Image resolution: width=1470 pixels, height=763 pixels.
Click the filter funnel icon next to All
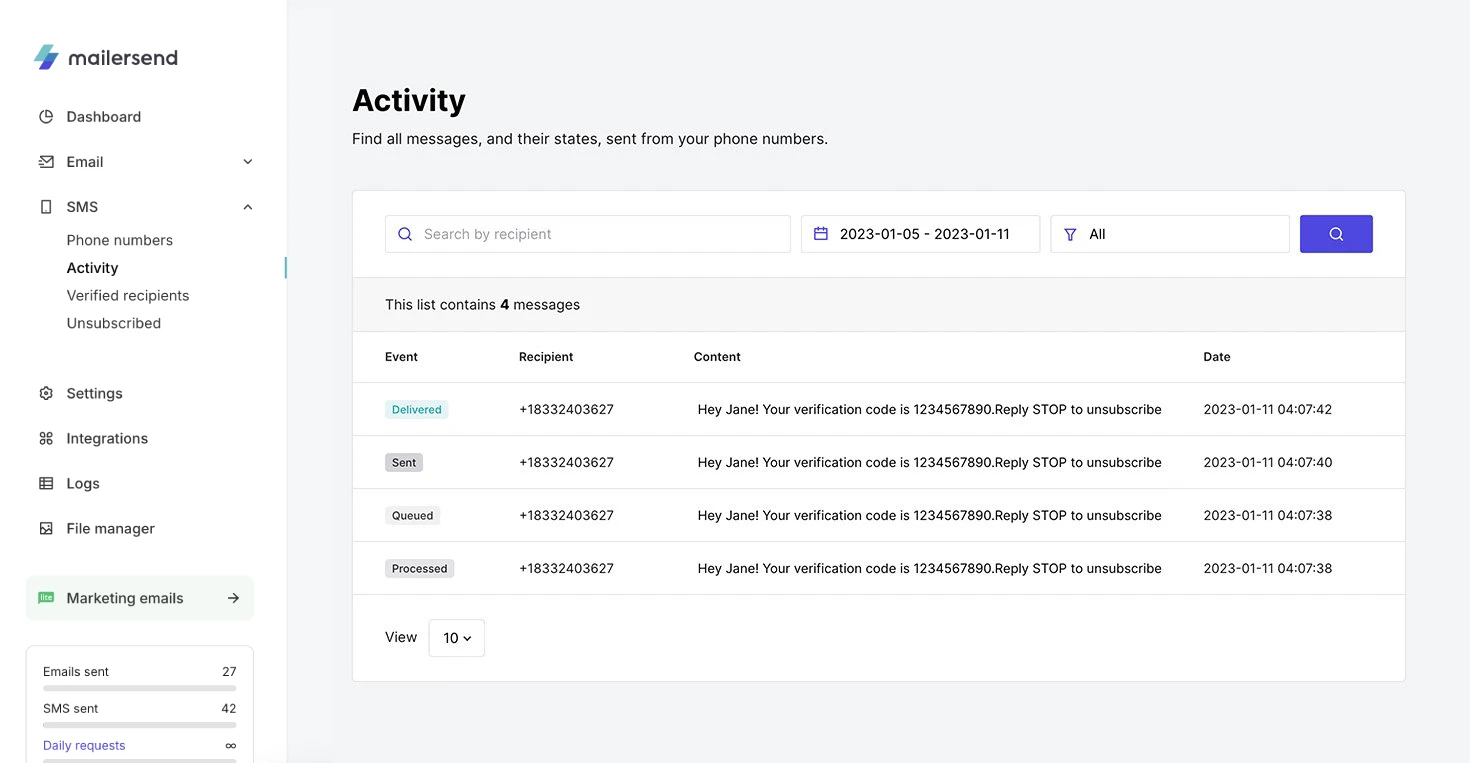coord(1070,233)
